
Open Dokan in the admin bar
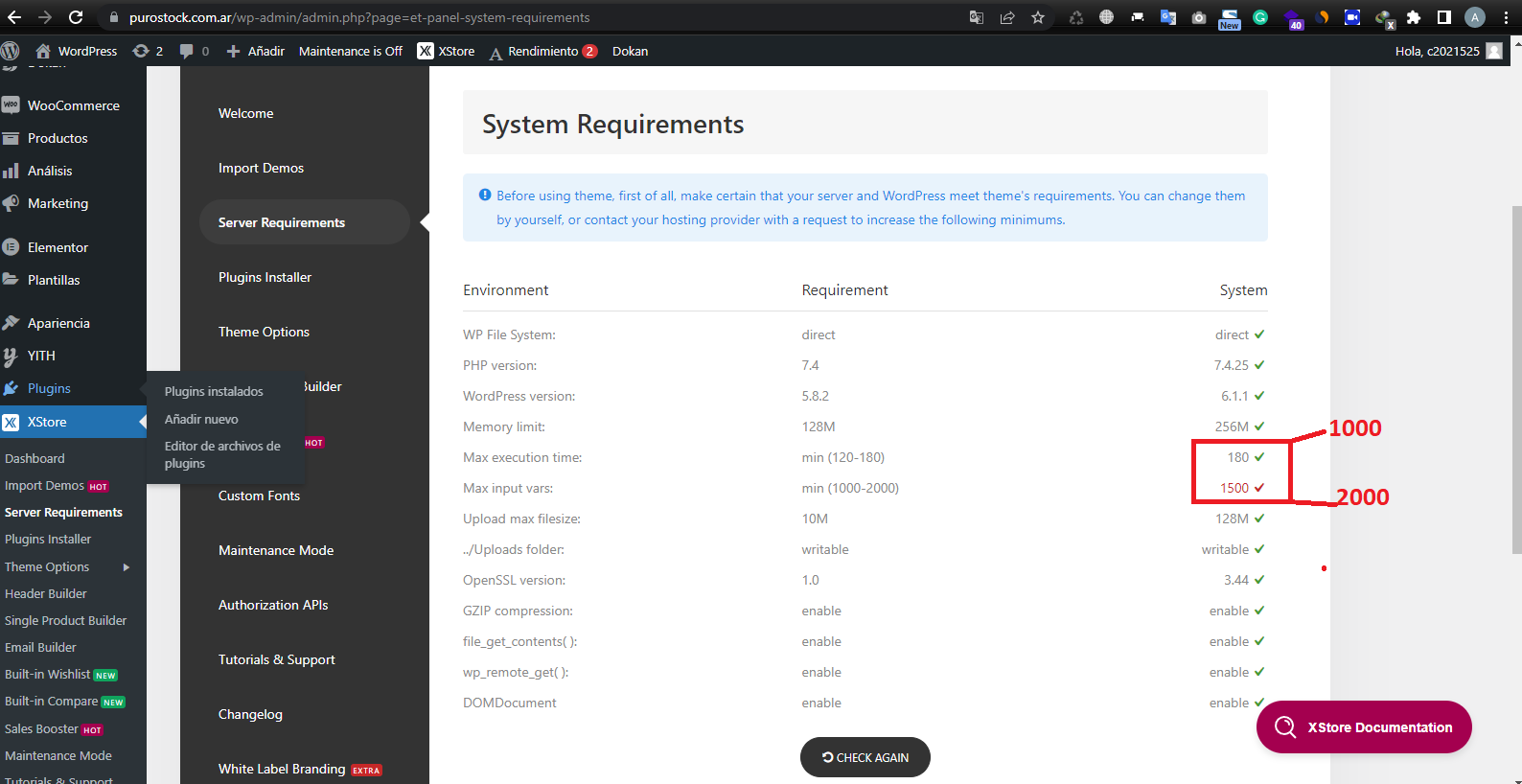[631, 51]
